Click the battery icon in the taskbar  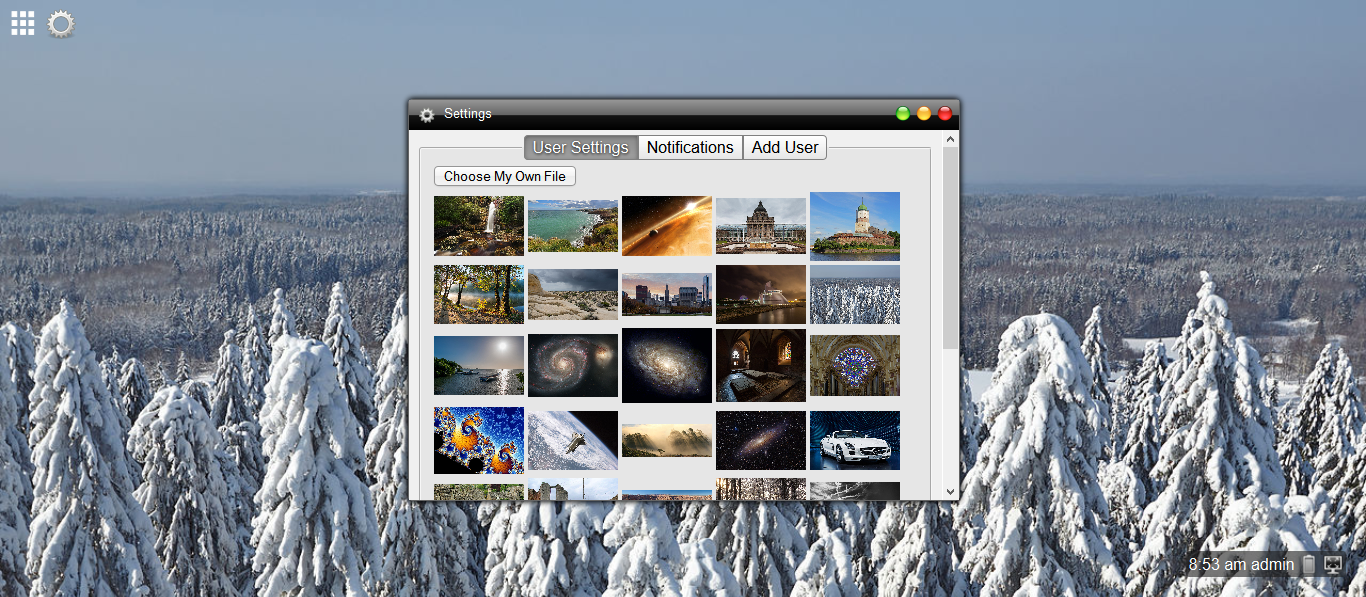click(x=1308, y=564)
